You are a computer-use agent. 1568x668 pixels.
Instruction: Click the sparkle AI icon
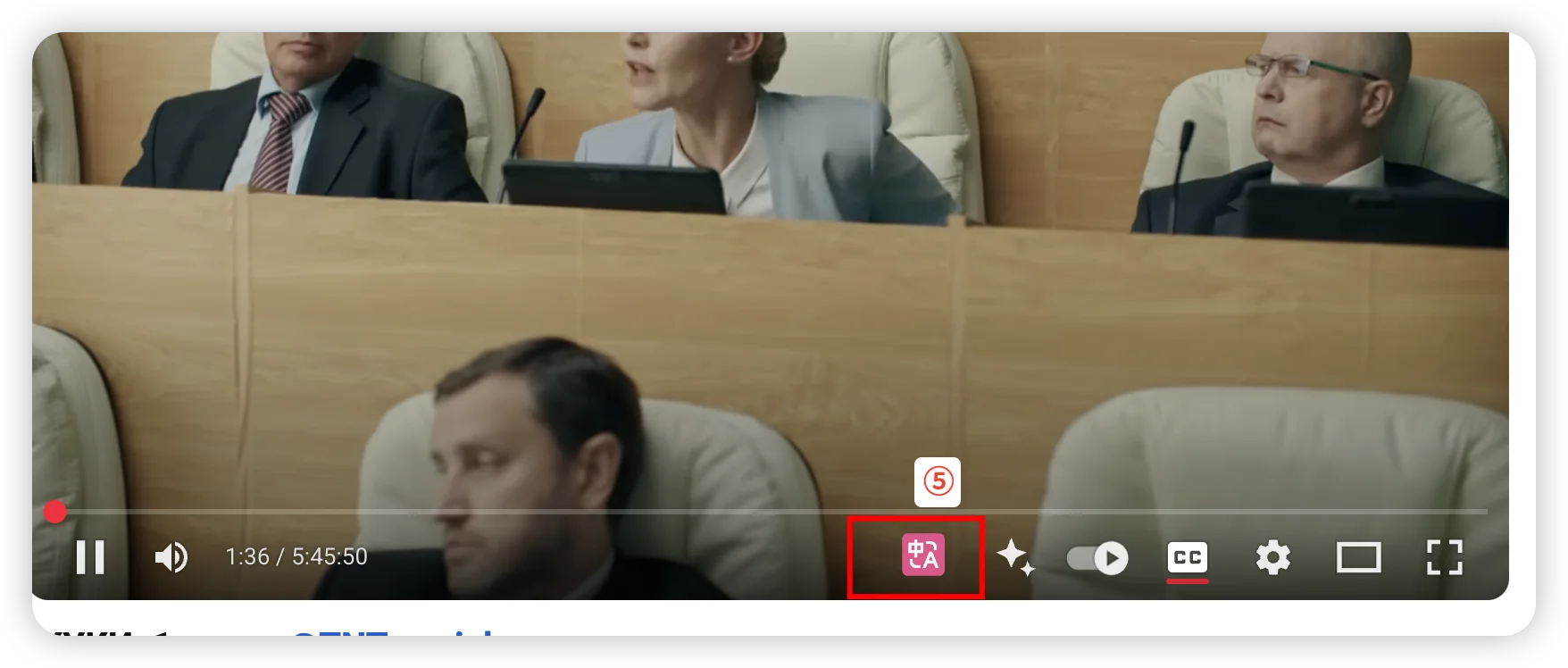[1015, 557]
